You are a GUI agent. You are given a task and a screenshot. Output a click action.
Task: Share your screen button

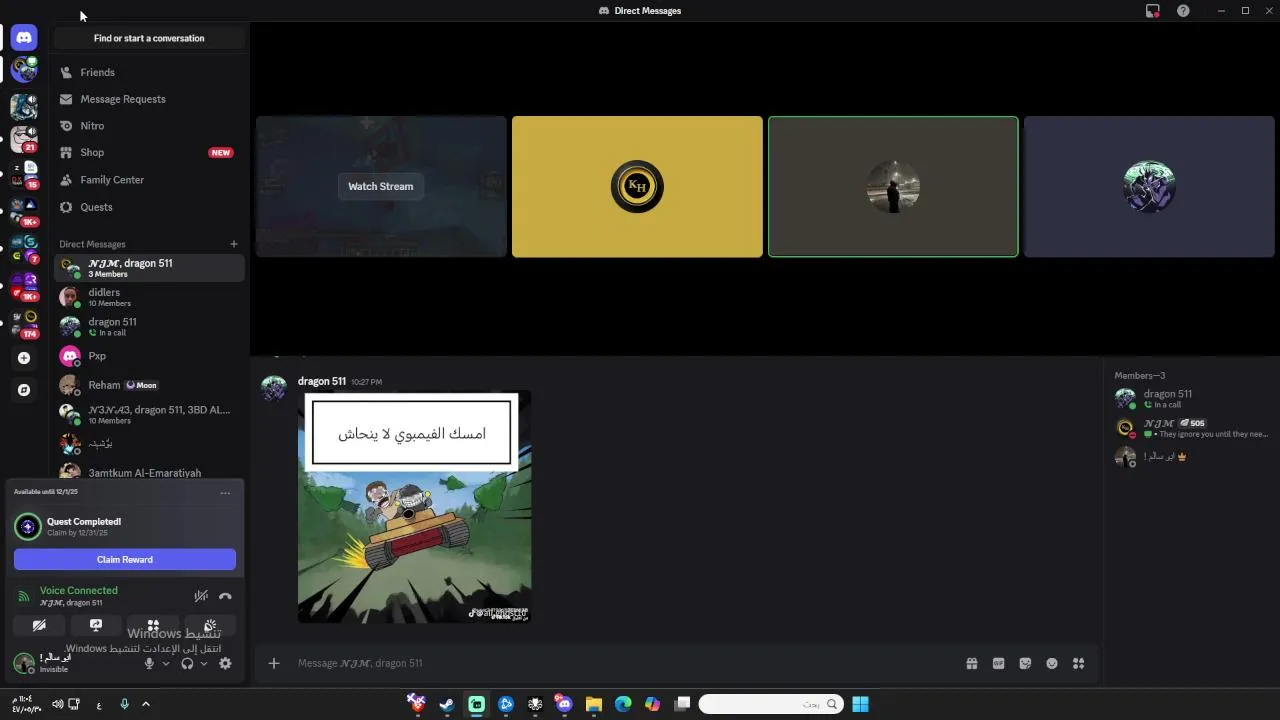96,625
